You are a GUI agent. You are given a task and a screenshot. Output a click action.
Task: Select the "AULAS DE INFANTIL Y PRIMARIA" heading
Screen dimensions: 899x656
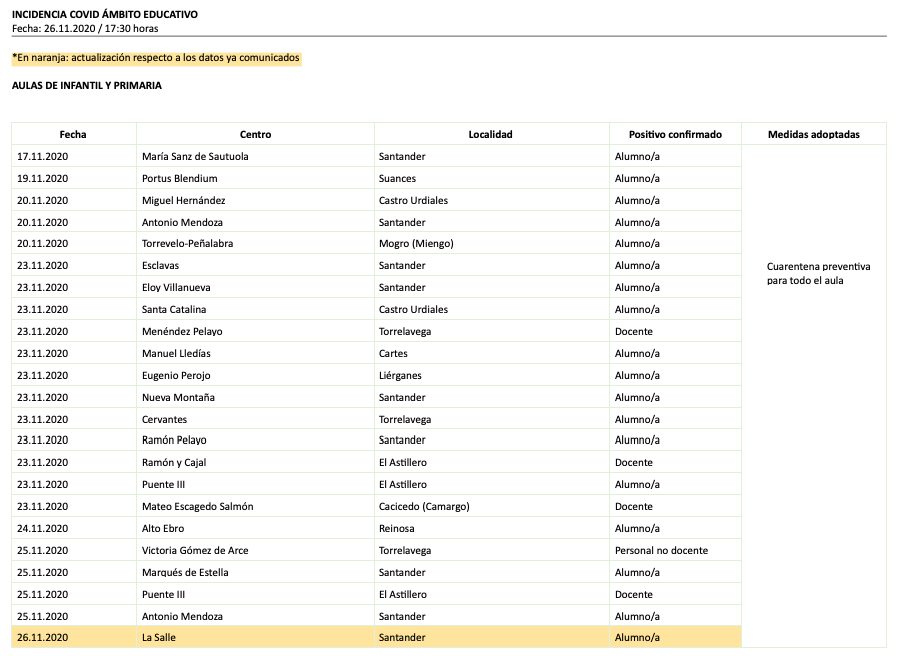click(87, 86)
